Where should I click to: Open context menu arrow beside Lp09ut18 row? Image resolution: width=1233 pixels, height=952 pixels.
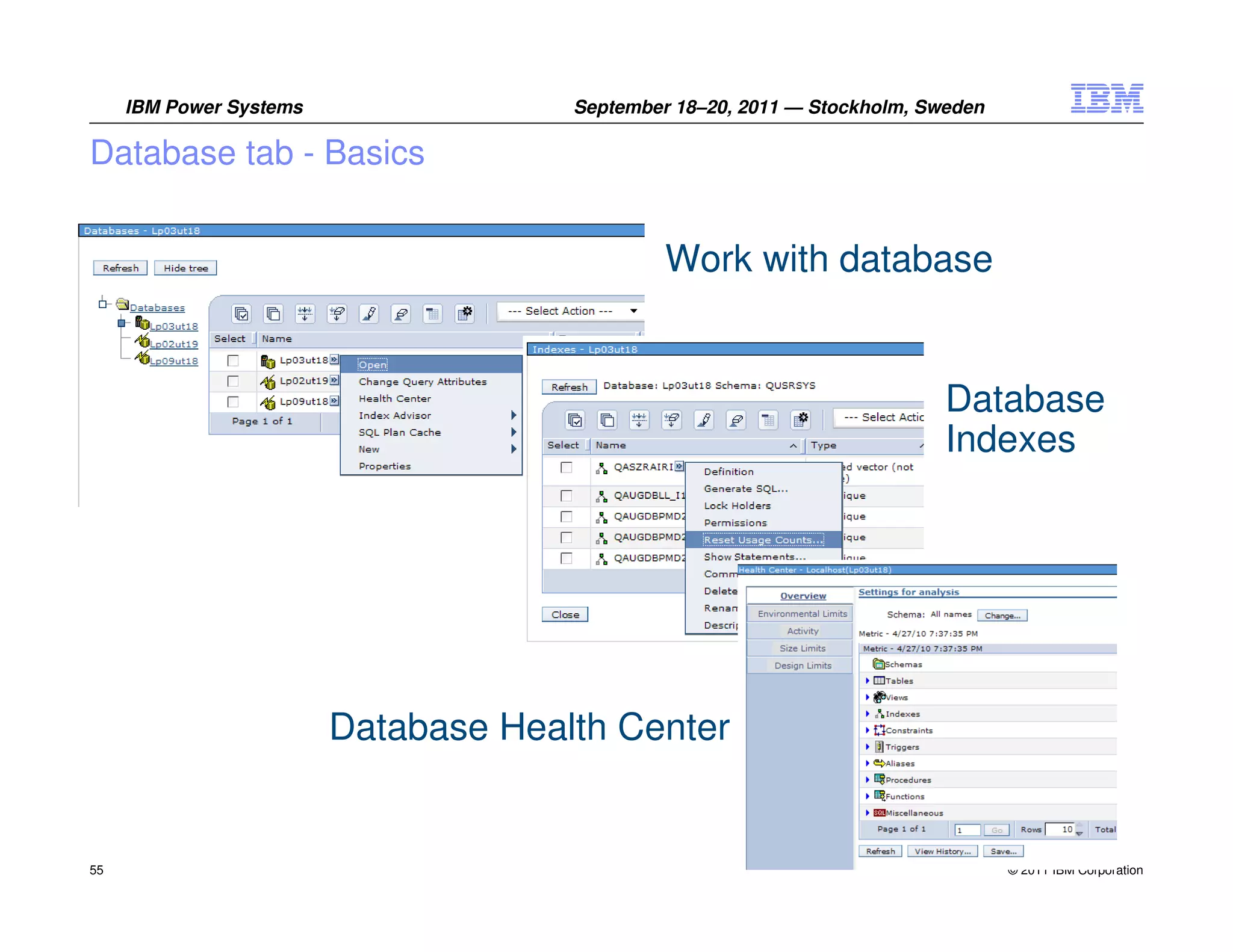point(334,400)
